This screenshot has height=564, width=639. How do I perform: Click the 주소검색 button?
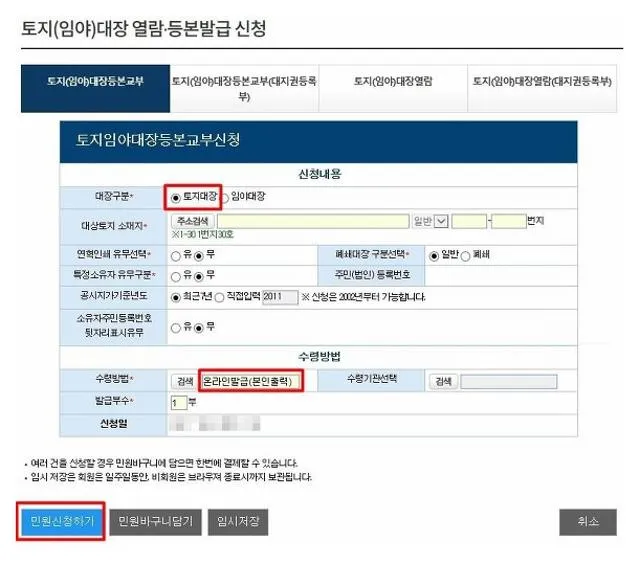click(193, 221)
